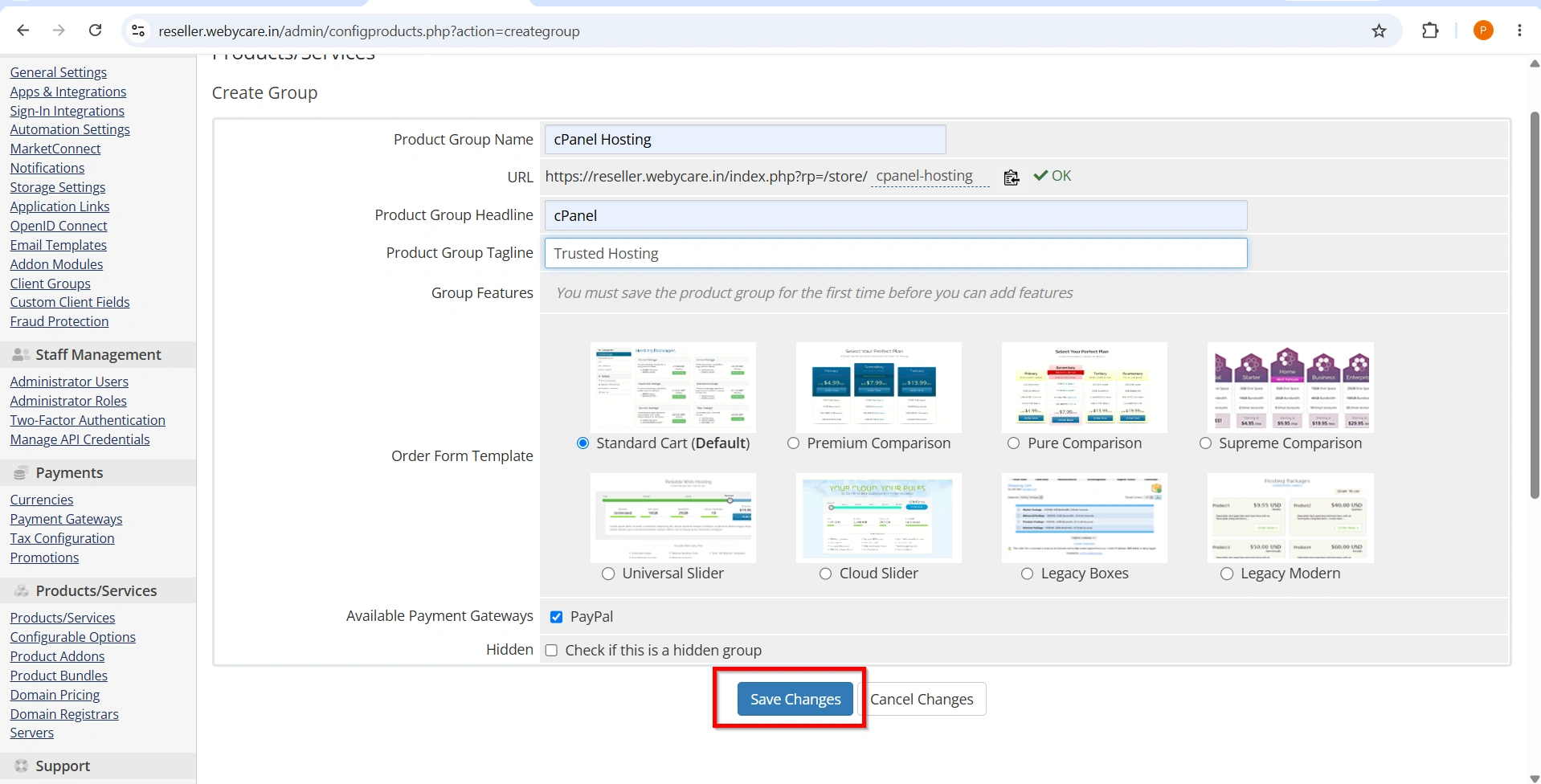Open Domain Registrars link
Image resolution: width=1541 pixels, height=784 pixels.
tap(64, 714)
